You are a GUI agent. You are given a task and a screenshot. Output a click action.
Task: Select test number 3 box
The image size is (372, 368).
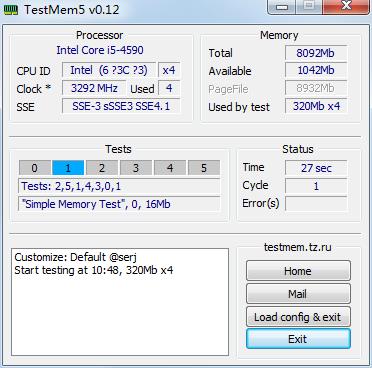(x=136, y=168)
